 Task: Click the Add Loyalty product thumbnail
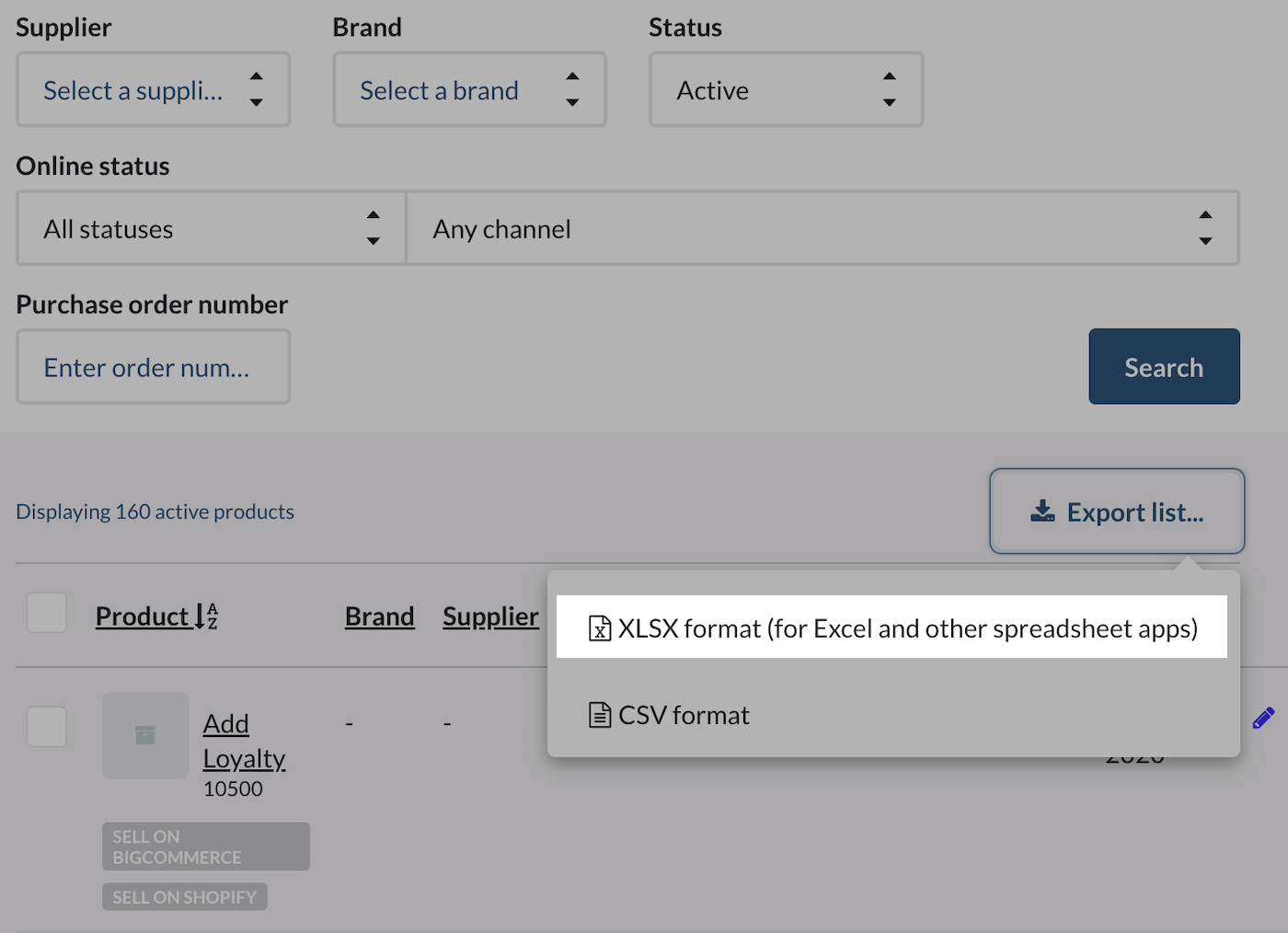point(145,735)
